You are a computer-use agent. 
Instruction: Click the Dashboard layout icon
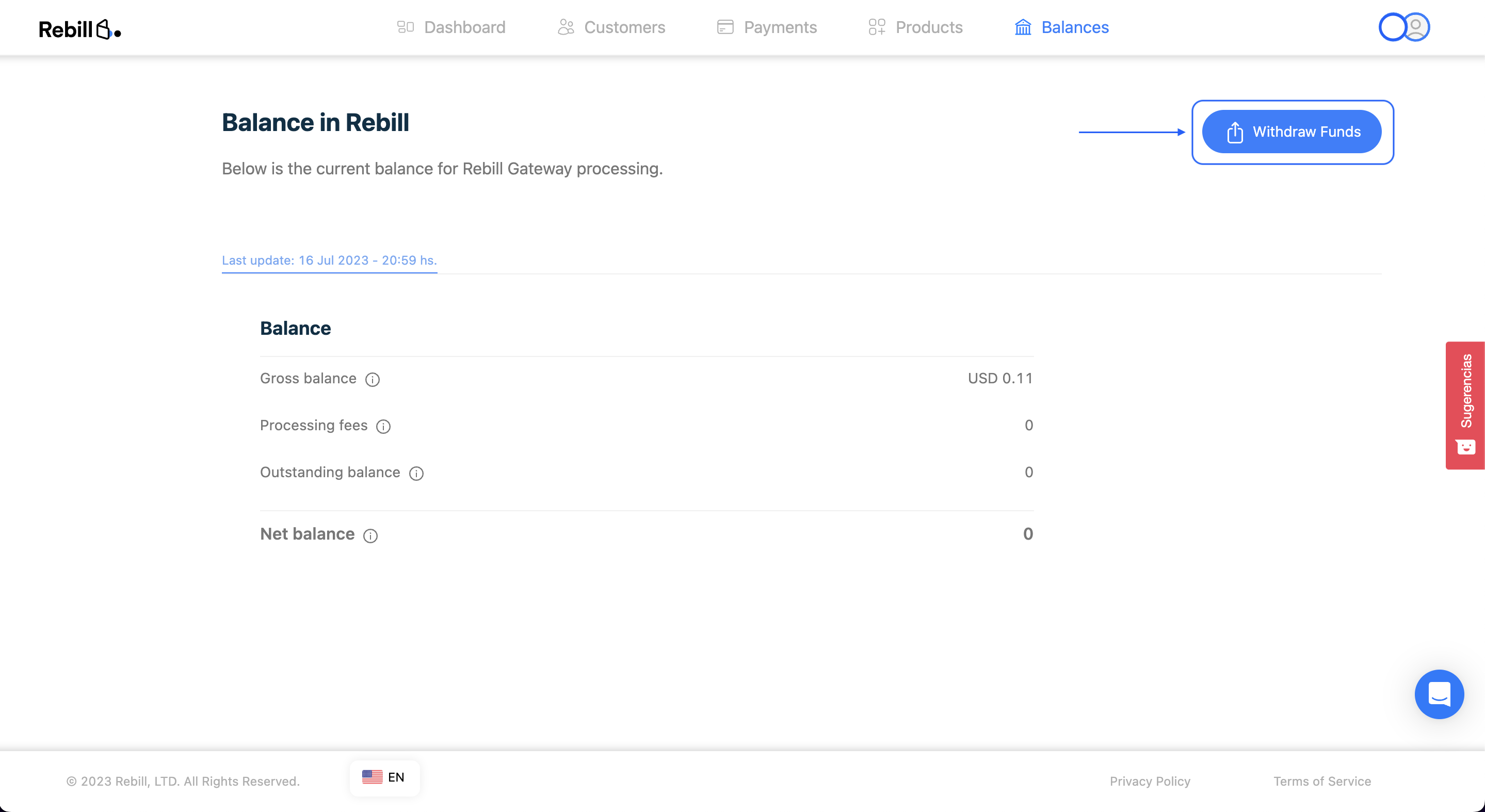coord(405,27)
